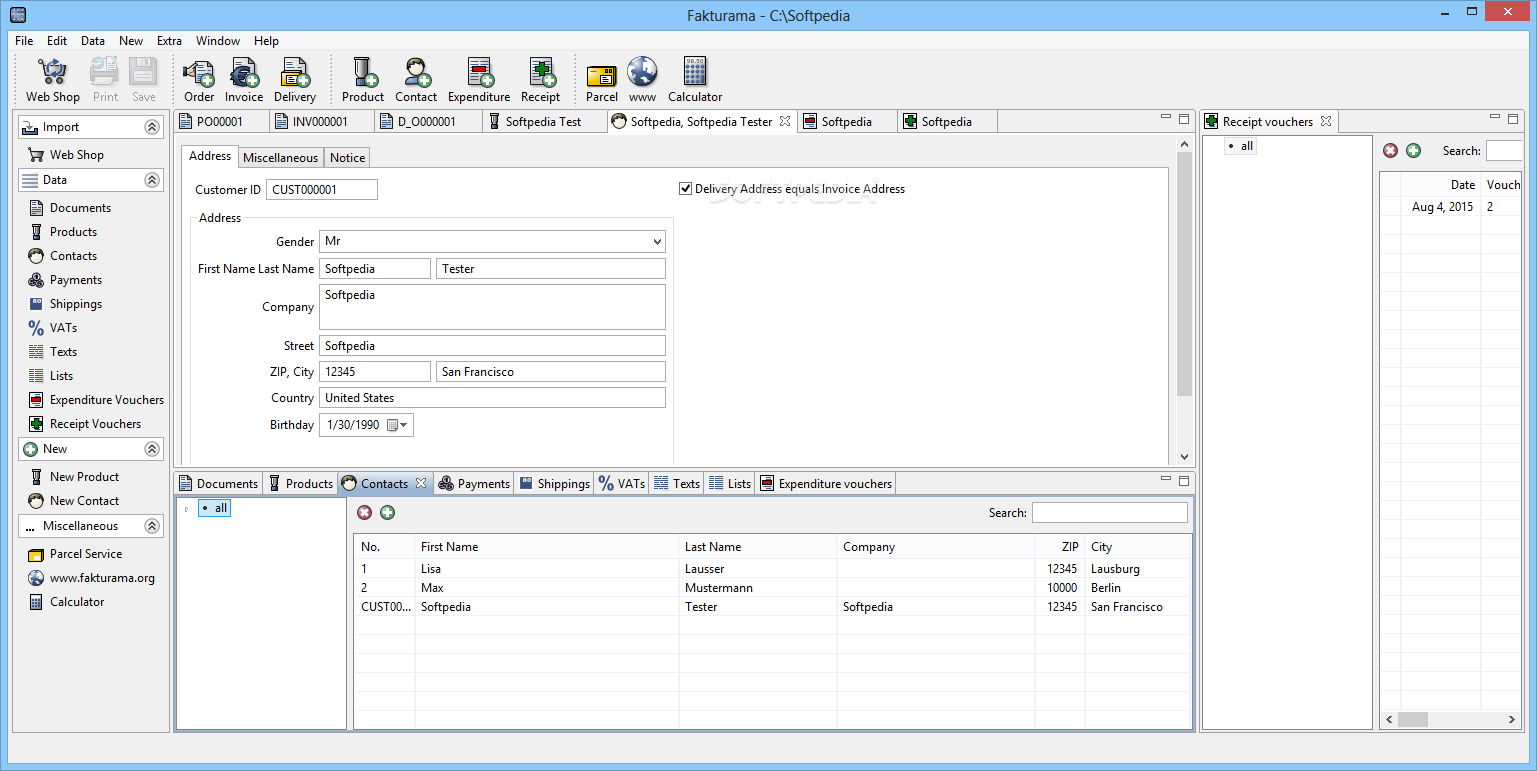Expand the 'all' tree node in Contacts
1537x771 pixels.
[x=186, y=509]
